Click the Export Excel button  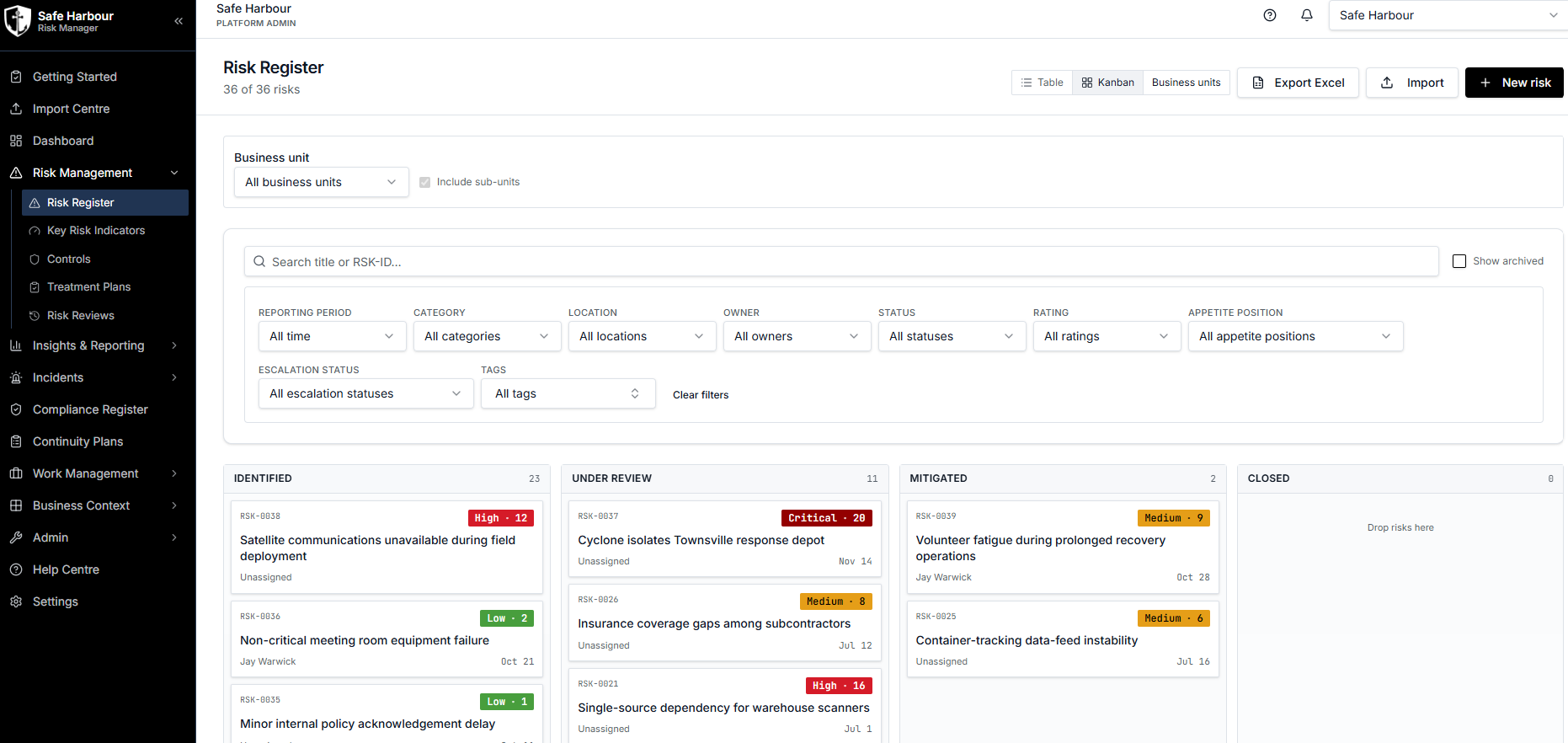pos(1298,83)
